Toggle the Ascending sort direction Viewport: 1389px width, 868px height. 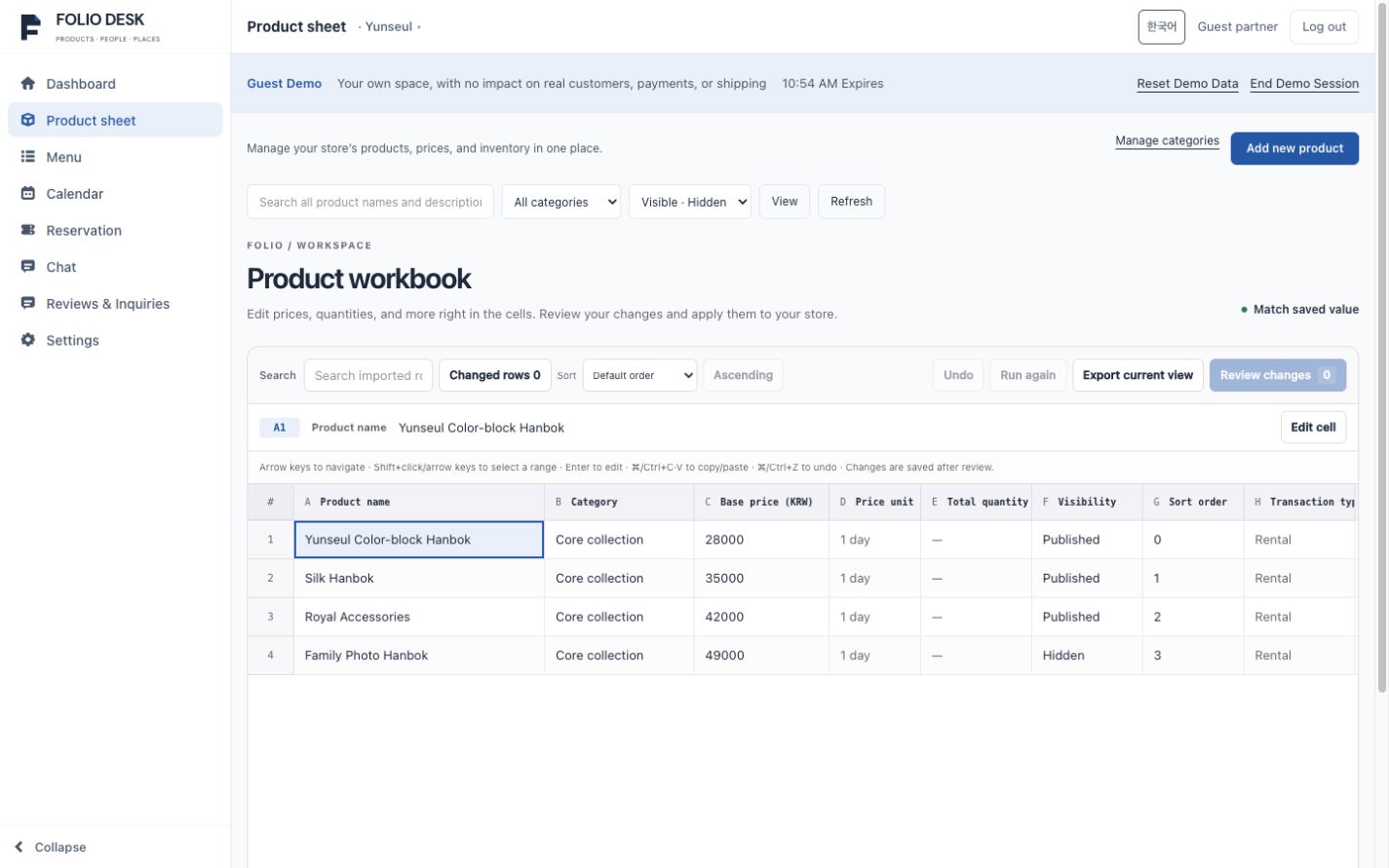tap(743, 375)
